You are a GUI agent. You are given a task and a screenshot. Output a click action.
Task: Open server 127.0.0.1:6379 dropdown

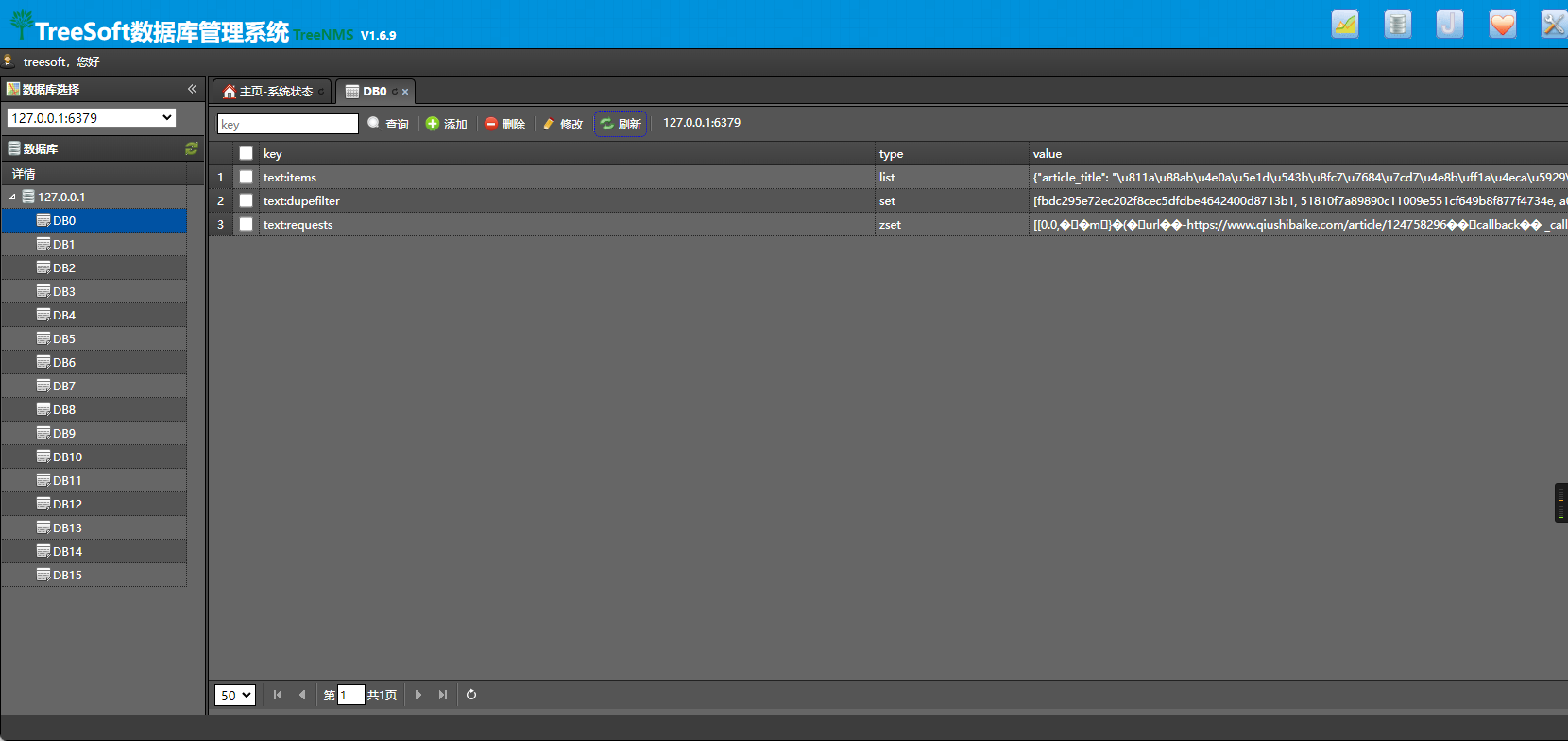(x=92, y=118)
